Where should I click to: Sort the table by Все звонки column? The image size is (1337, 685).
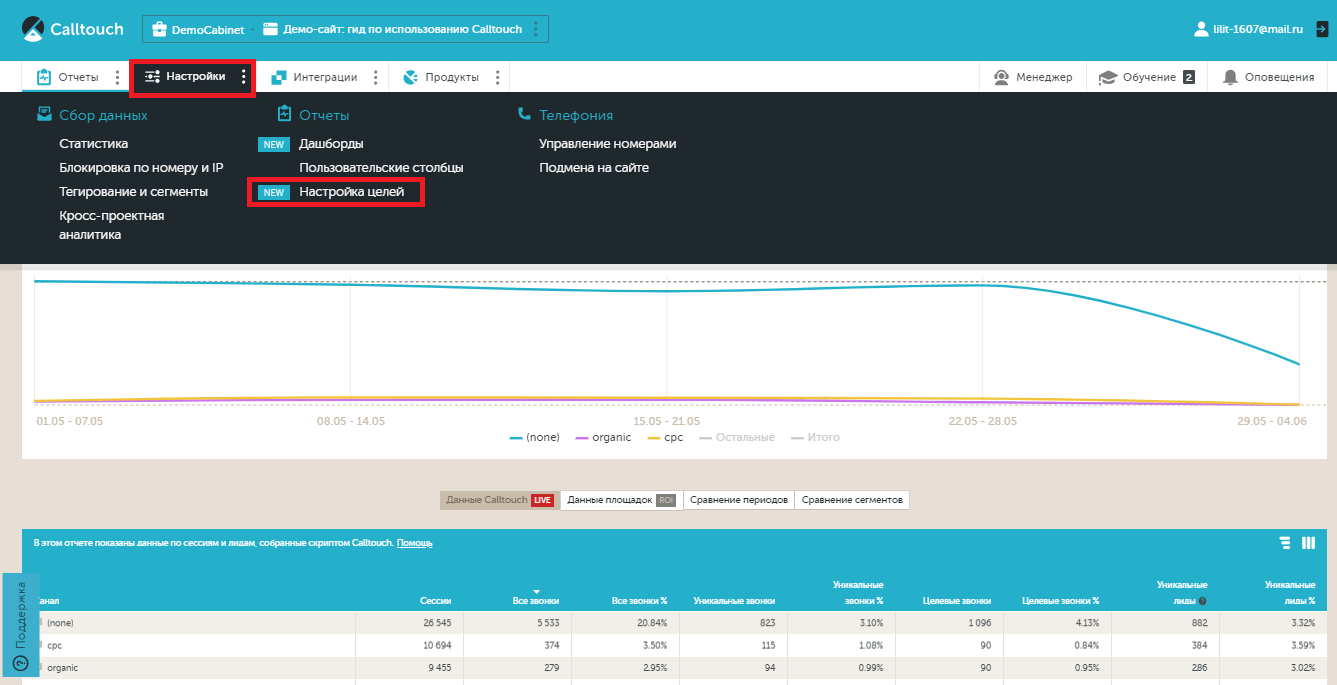[537, 601]
